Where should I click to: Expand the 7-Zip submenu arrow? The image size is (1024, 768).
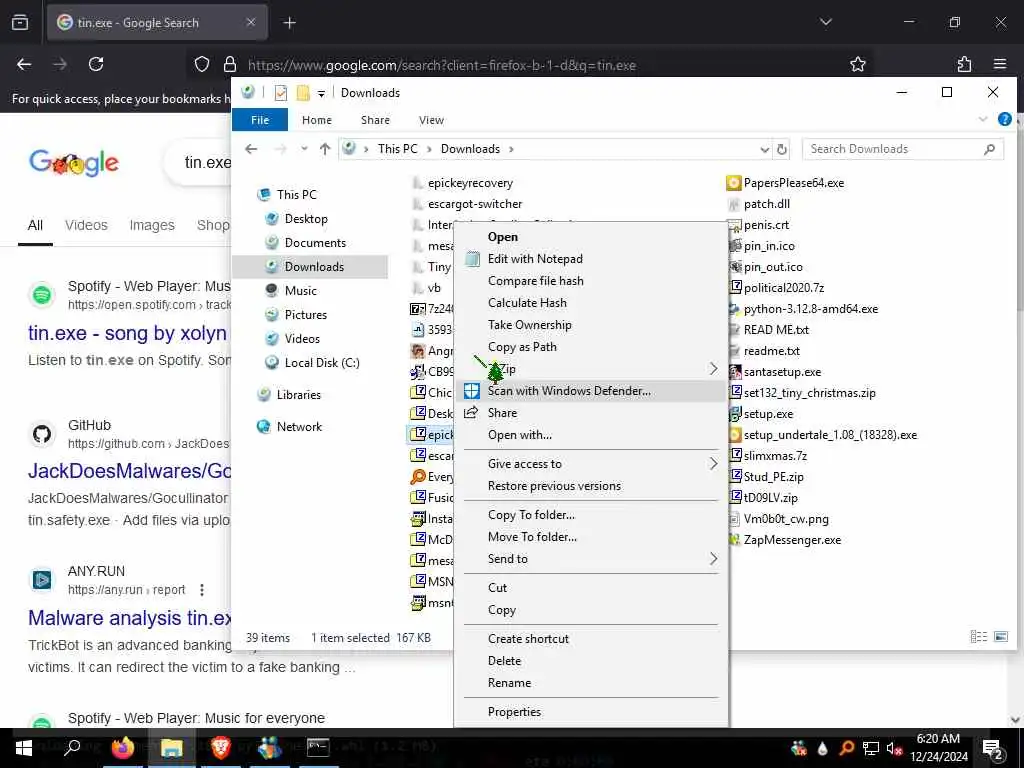click(x=713, y=369)
